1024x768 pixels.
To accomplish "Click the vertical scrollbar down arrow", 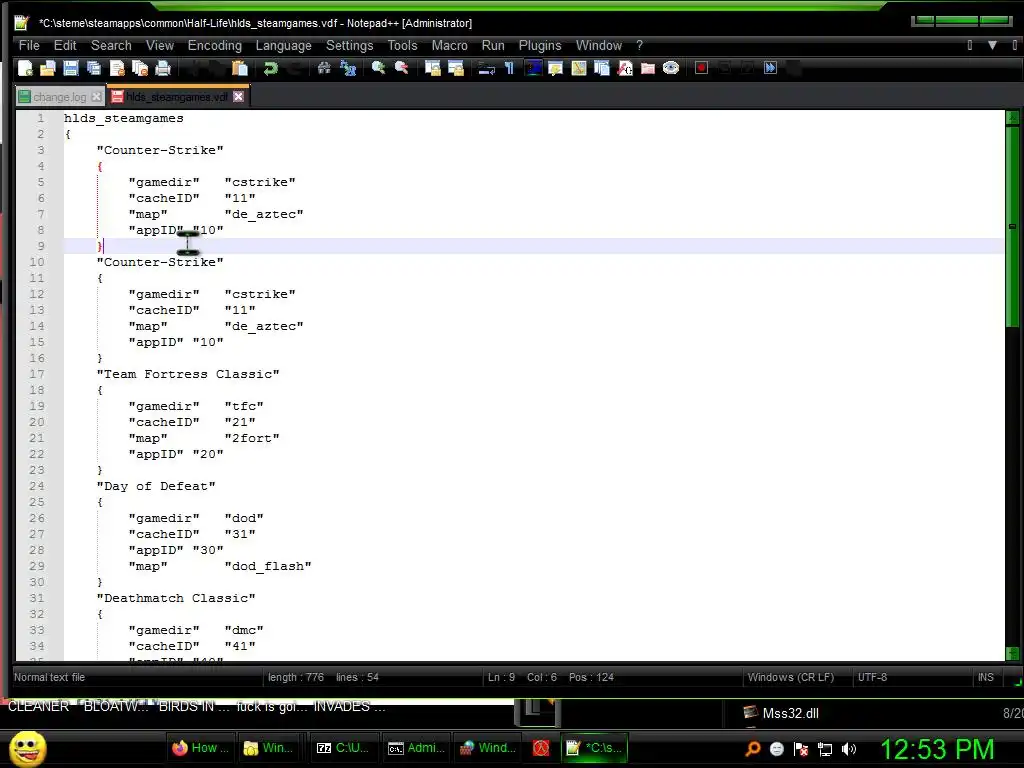I will coord(1012,653).
